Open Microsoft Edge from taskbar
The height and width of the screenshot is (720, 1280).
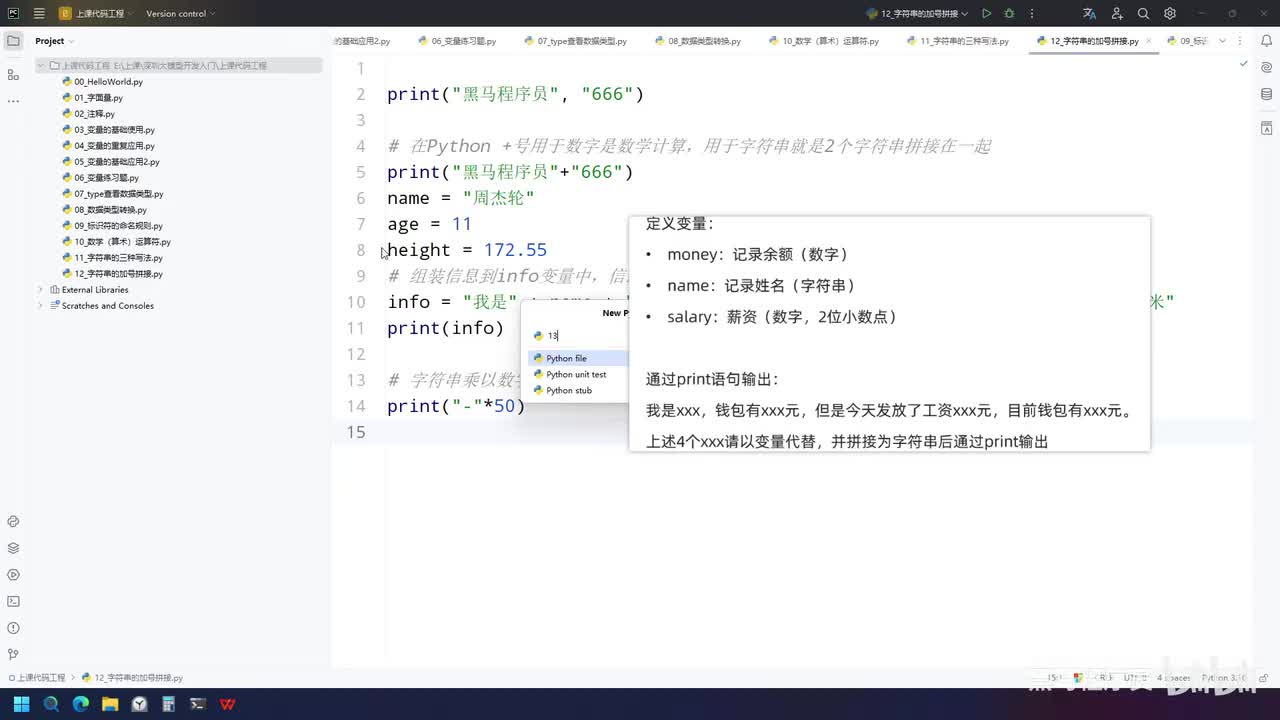click(81, 704)
